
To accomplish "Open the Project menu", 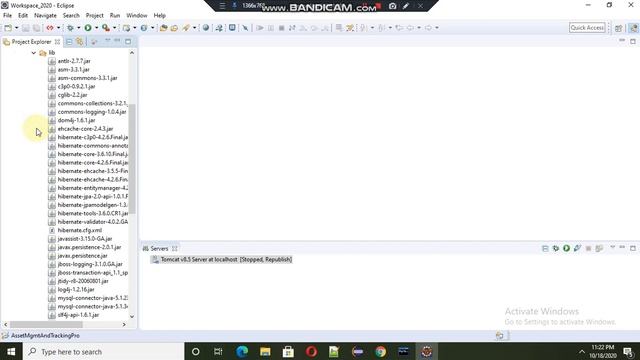I will 94,16.
